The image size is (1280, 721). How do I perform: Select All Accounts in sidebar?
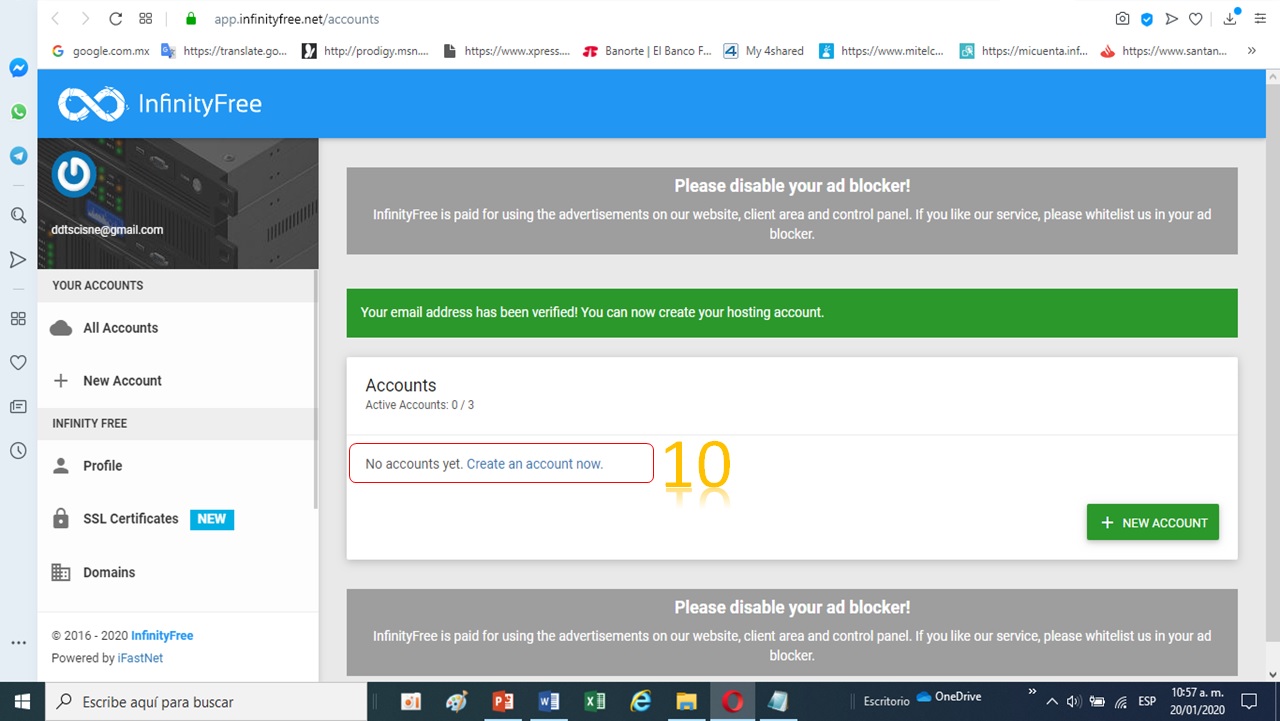(x=120, y=328)
